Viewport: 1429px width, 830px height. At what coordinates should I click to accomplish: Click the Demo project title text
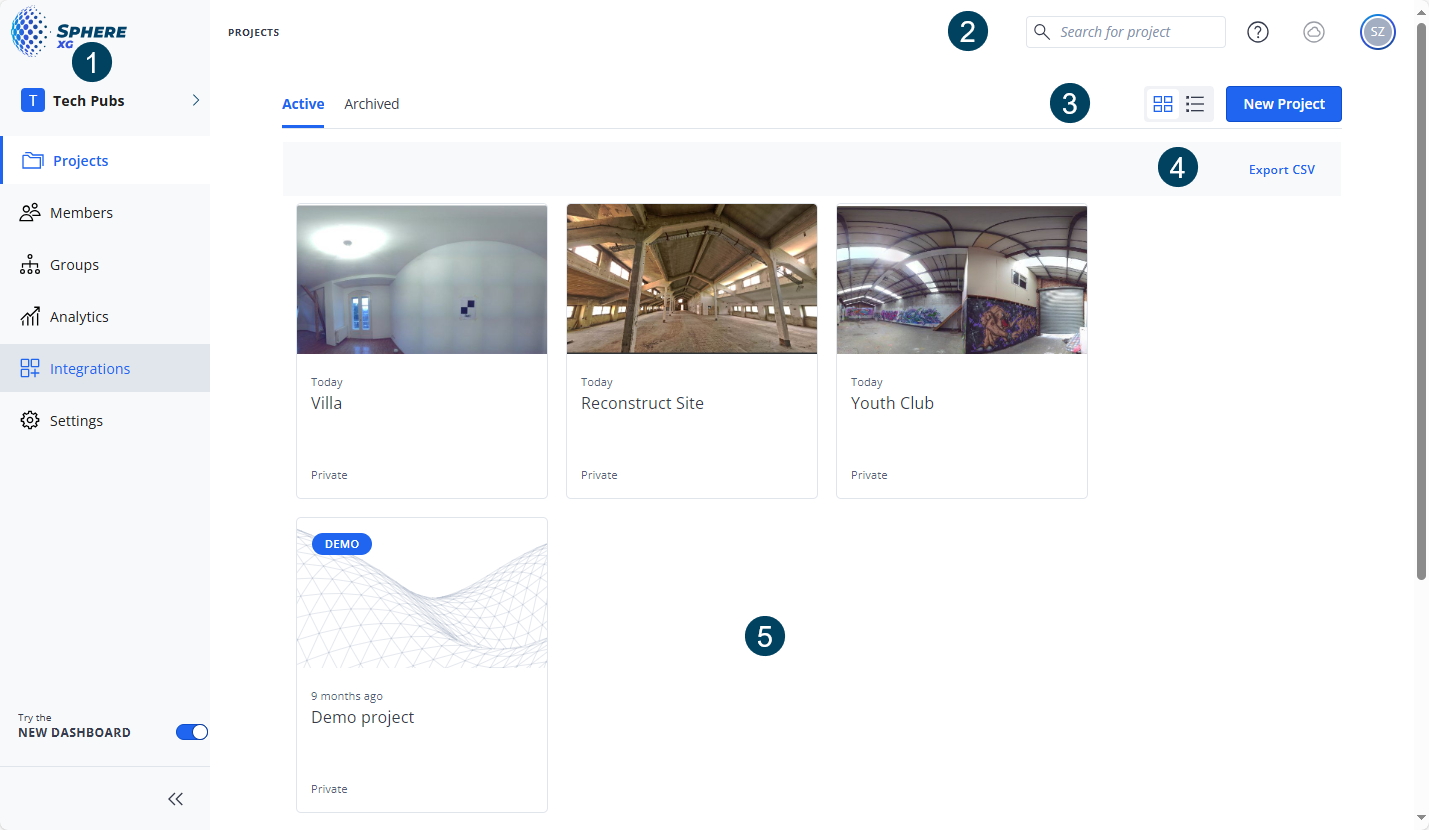[363, 718]
